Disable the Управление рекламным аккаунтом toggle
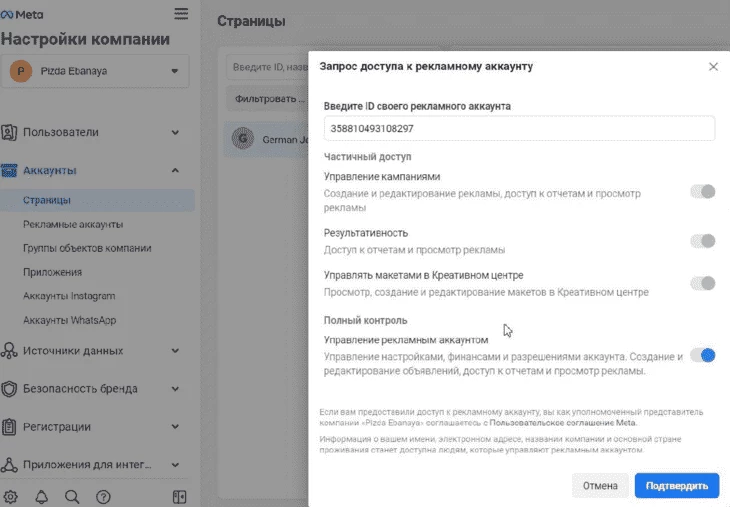Screen dimensions: 730x507 click(x=703, y=355)
